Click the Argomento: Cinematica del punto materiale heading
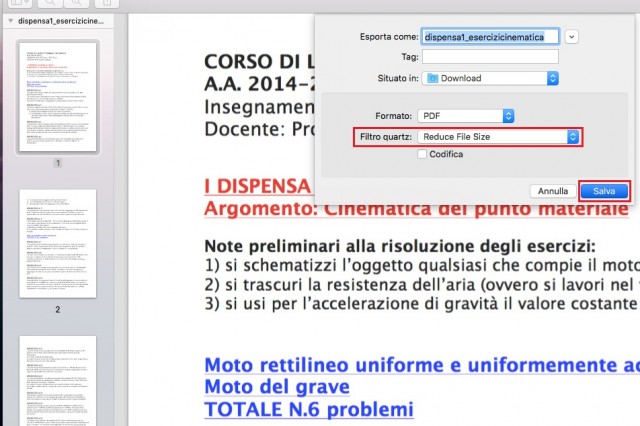This screenshot has height=426, width=640. click(416, 209)
